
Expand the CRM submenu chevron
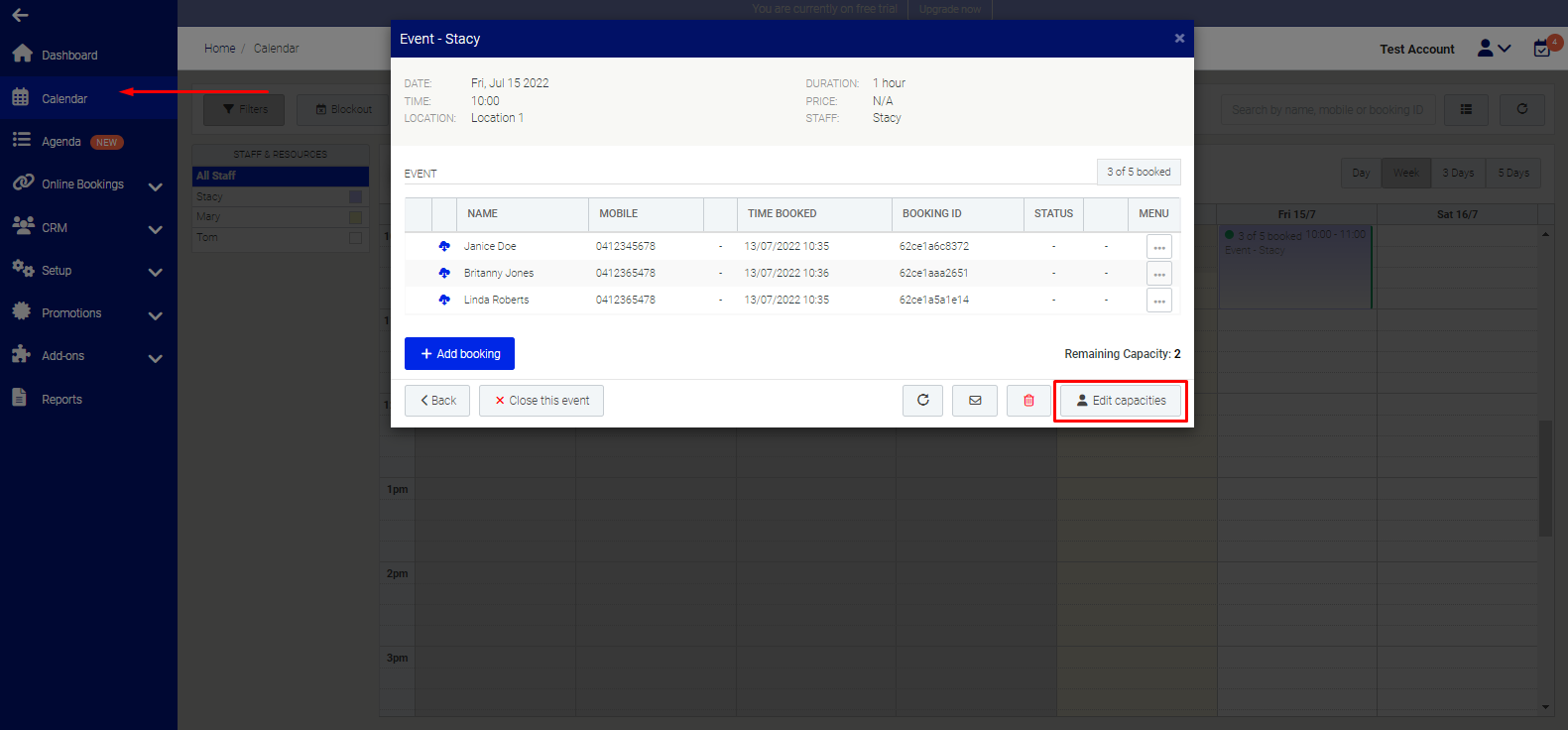click(x=156, y=229)
